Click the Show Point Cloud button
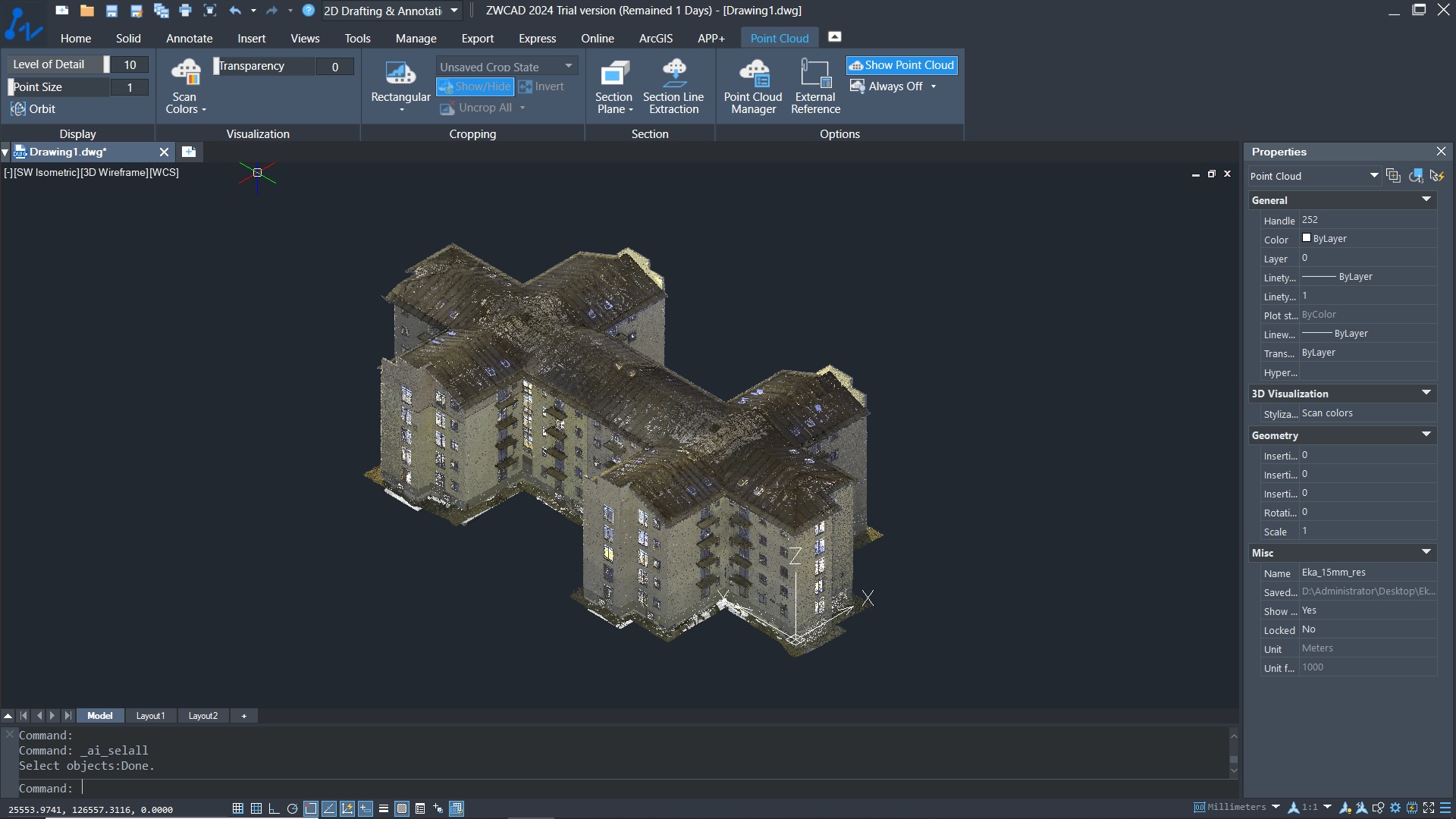Image resolution: width=1456 pixels, height=819 pixels. click(x=902, y=64)
